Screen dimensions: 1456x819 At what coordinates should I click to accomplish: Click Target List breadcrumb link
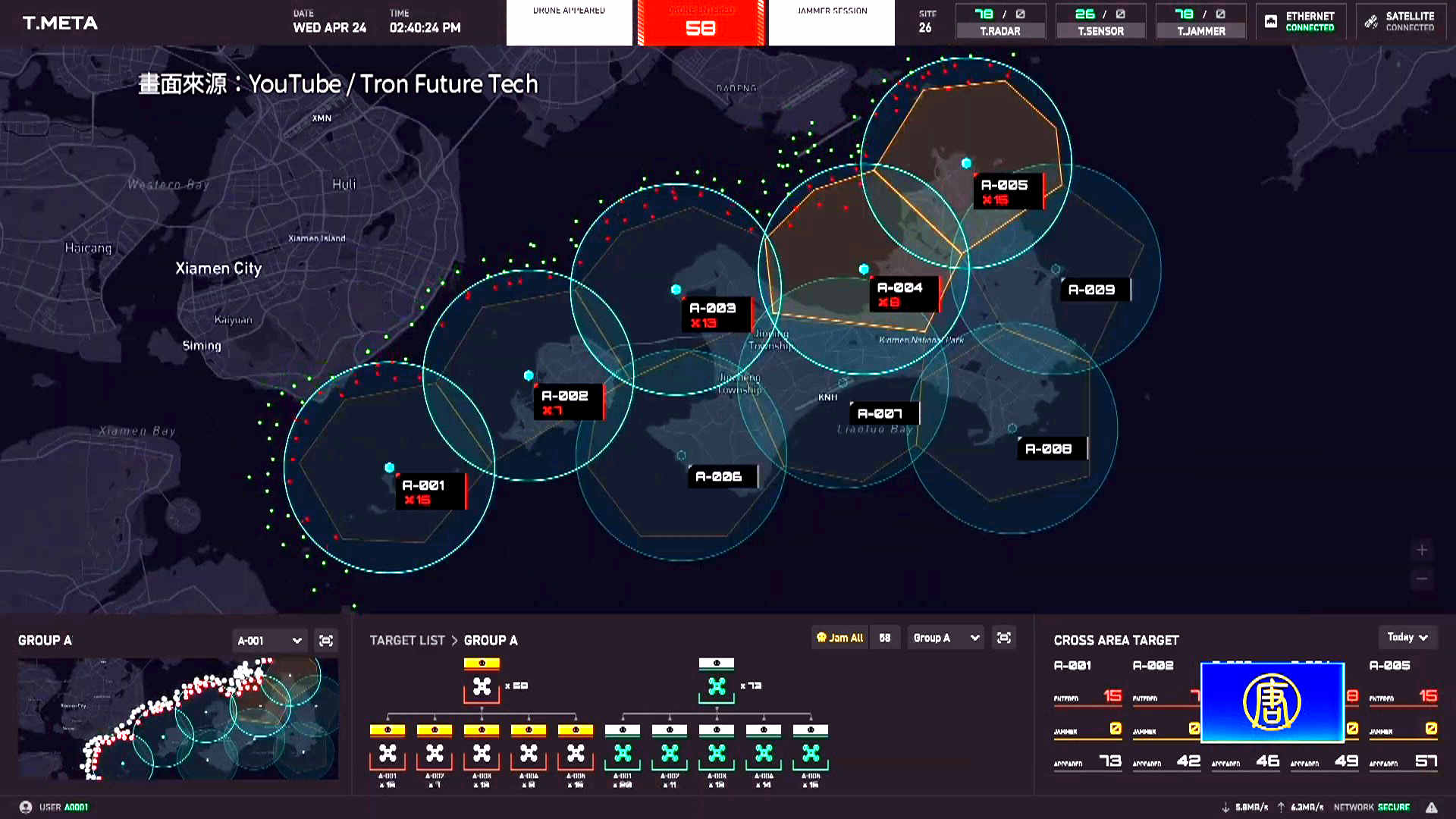407,640
